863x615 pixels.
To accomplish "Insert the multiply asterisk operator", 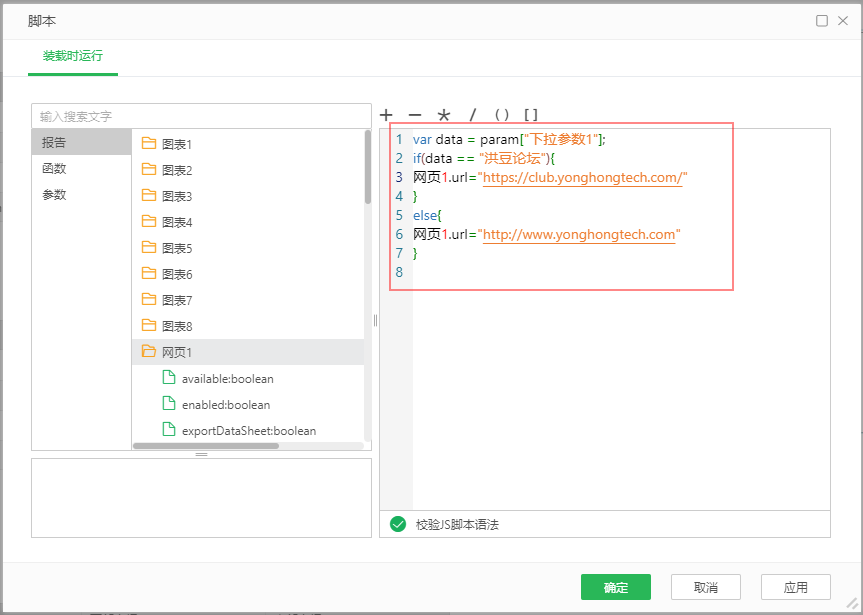I will 444,115.
